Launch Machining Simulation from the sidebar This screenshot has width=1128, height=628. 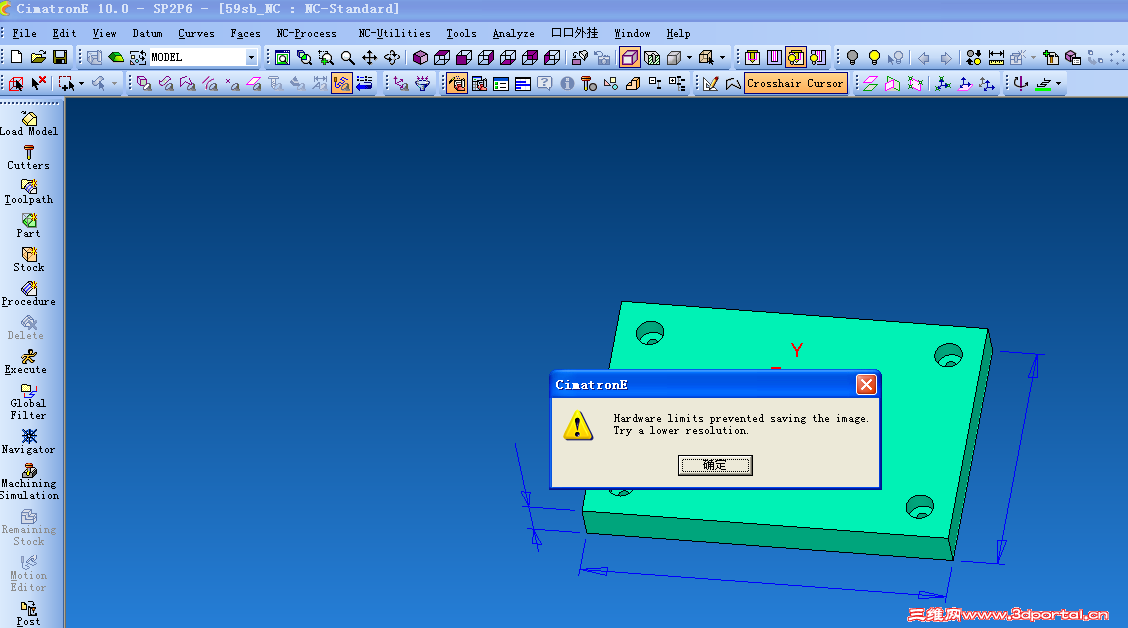tap(29, 481)
